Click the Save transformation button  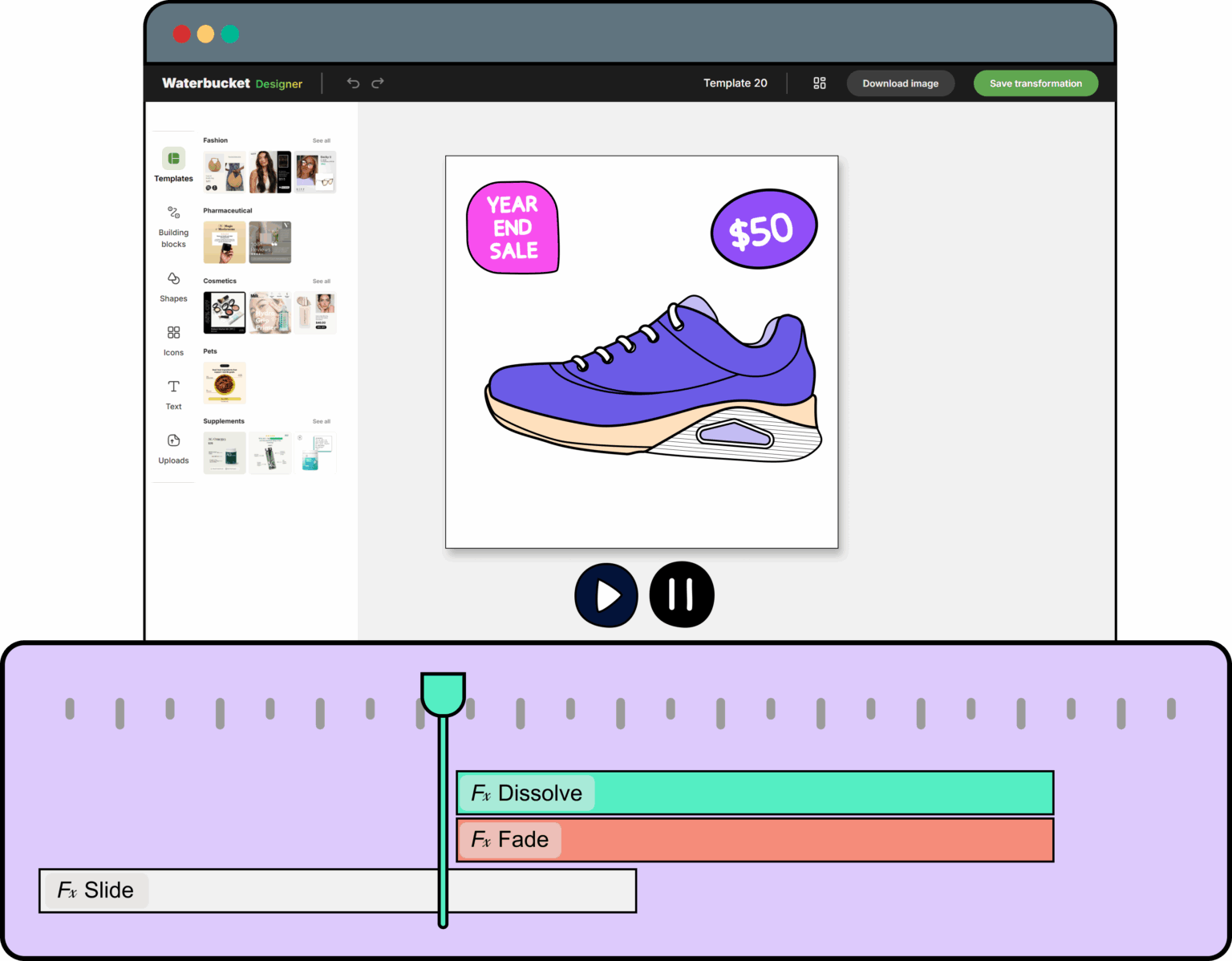click(1035, 83)
